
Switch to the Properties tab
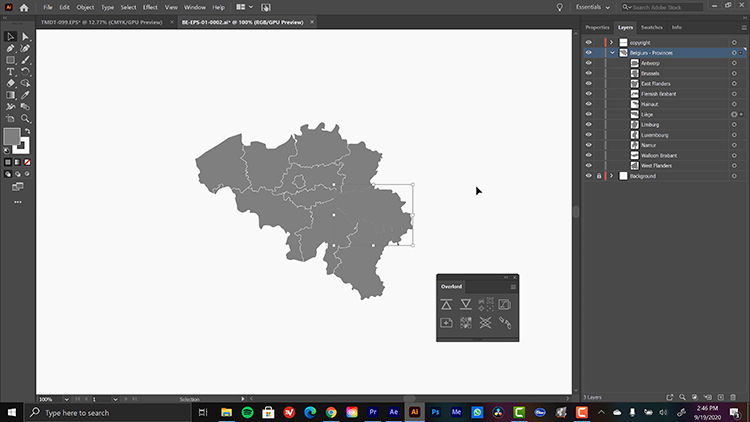click(x=597, y=28)
